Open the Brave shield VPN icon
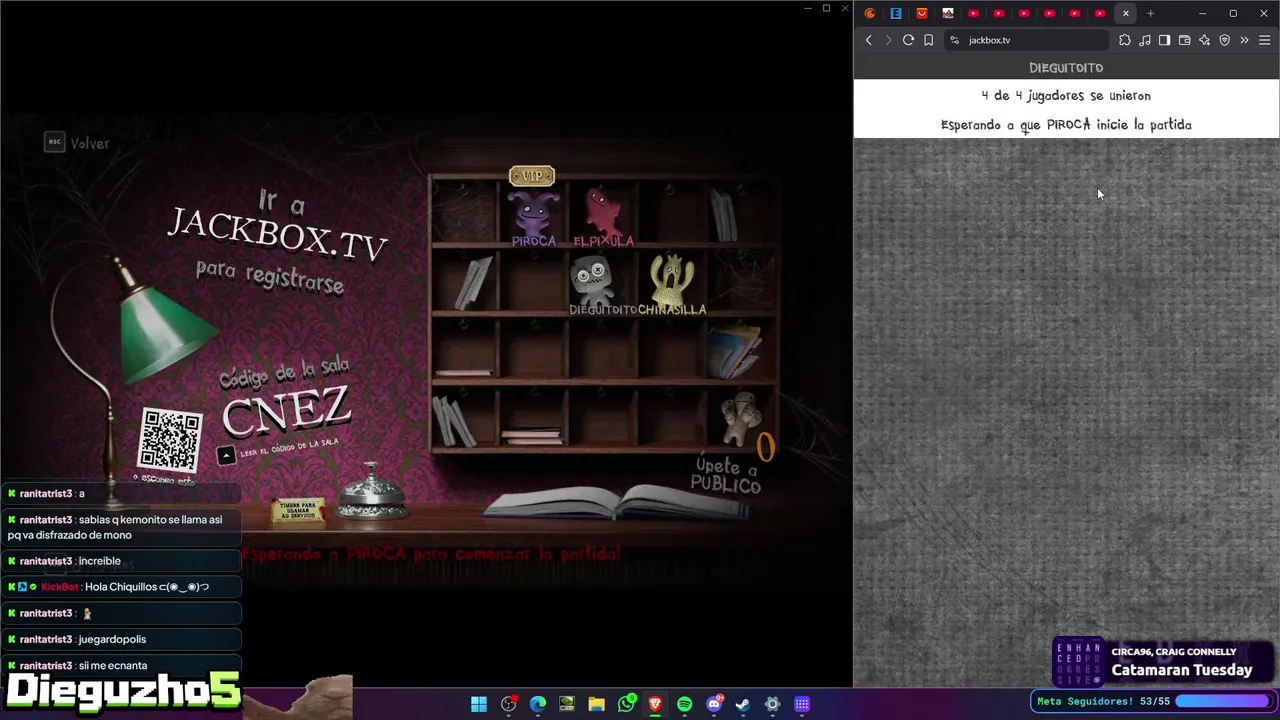 coord(1224,40)
